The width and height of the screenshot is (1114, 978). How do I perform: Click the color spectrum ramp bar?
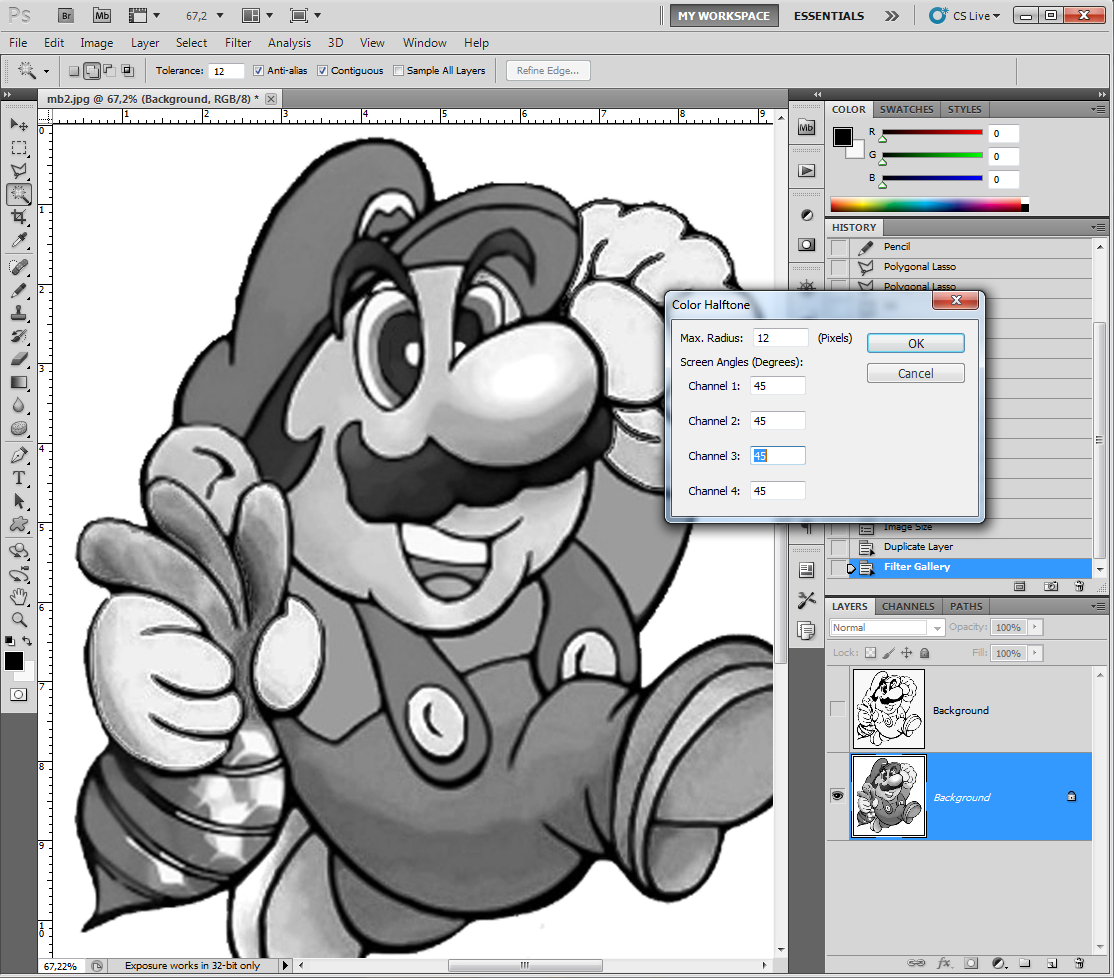pyautogui.click(x=925, y=205)
